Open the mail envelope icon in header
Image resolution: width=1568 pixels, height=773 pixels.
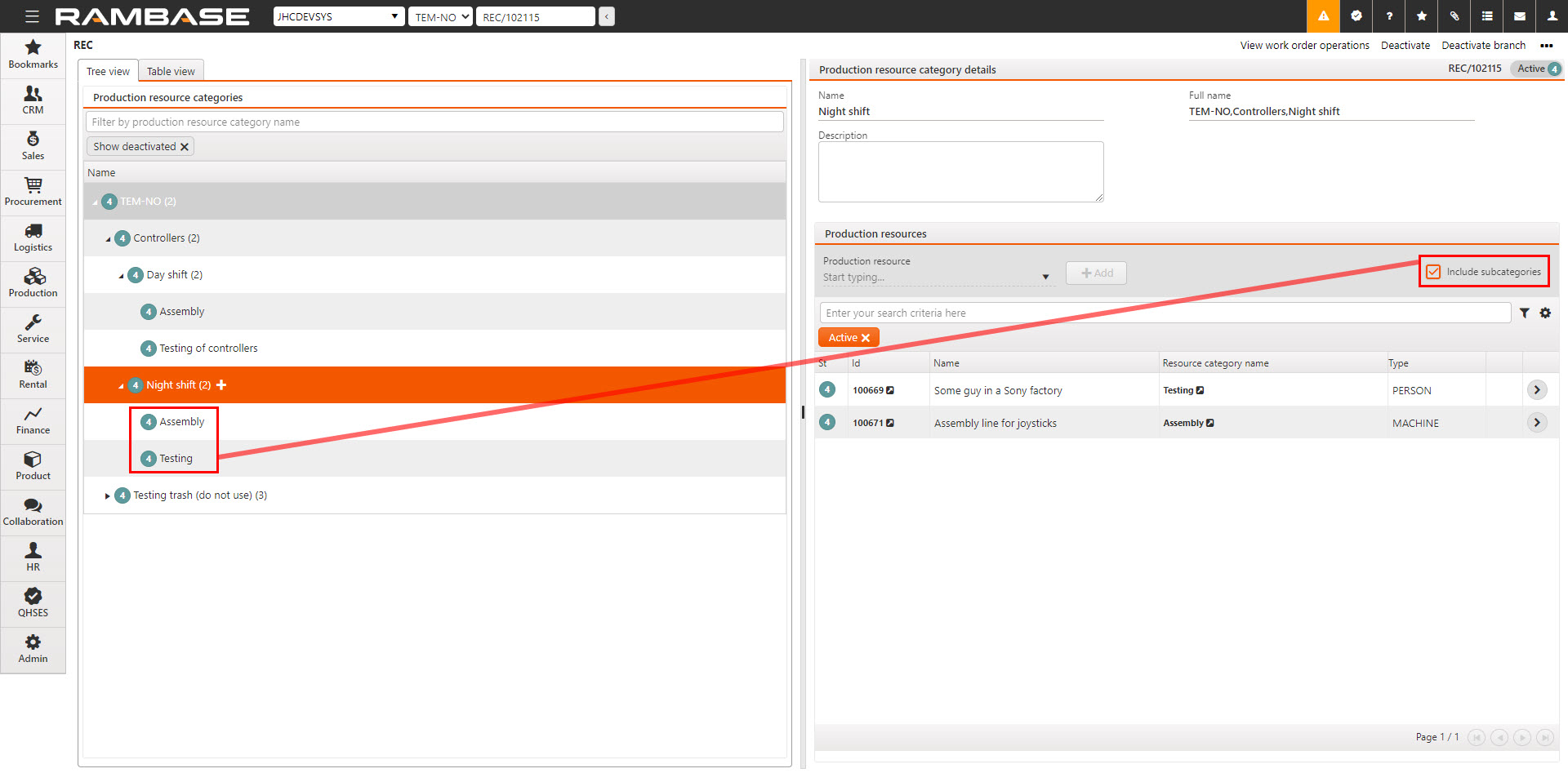coord(1519,16)
